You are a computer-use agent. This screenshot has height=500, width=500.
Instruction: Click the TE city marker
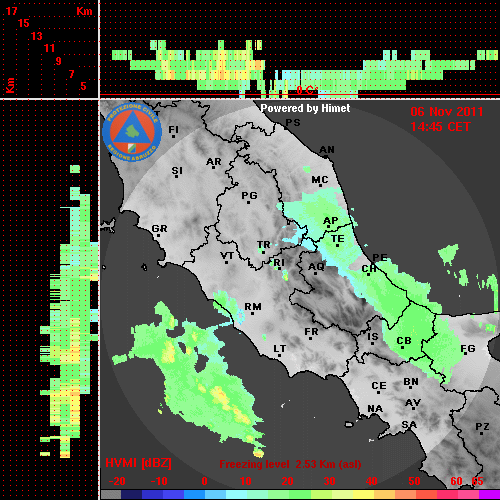[338, 240]
